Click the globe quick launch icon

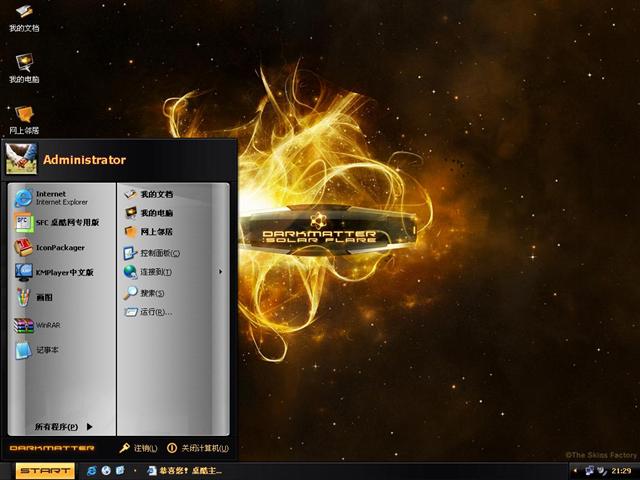pyautogui.click(x=106, y=471)
